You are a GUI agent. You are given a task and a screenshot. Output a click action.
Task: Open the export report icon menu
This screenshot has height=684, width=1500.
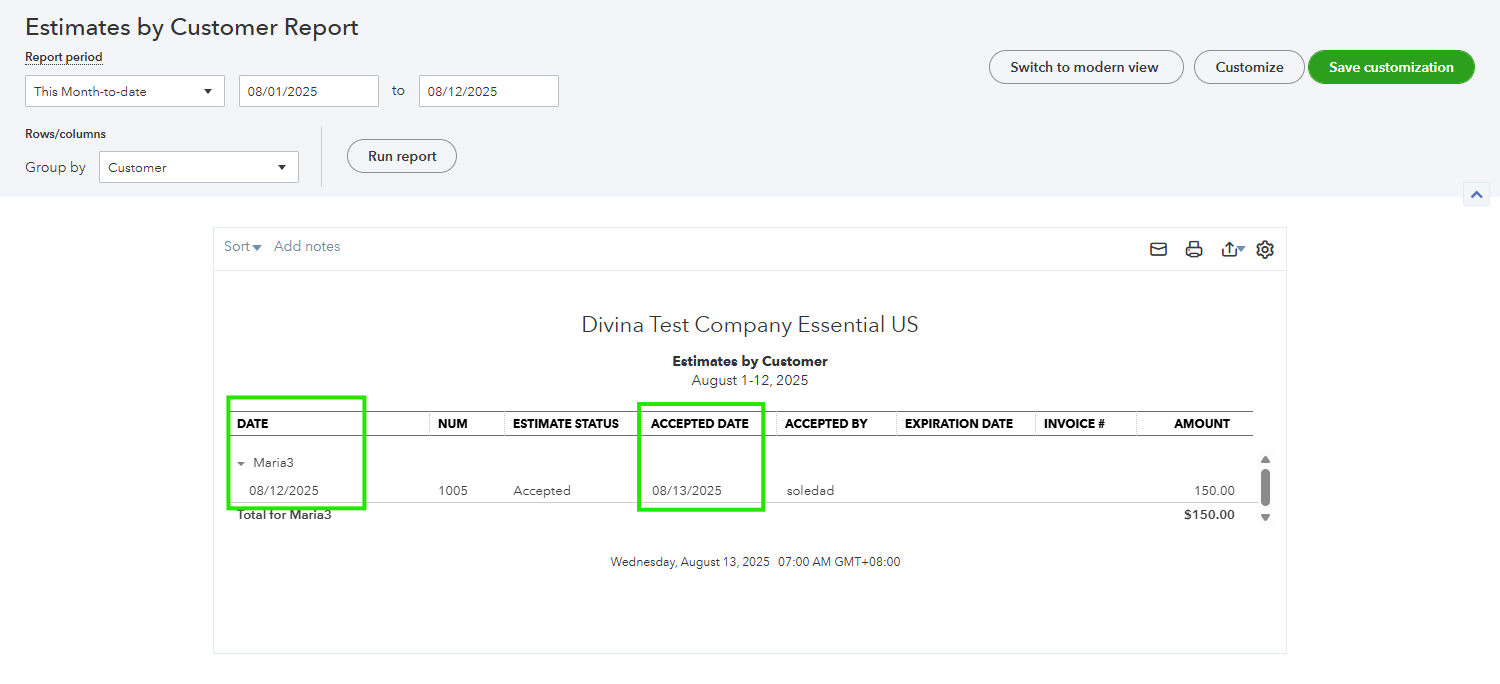point(1233,249)
